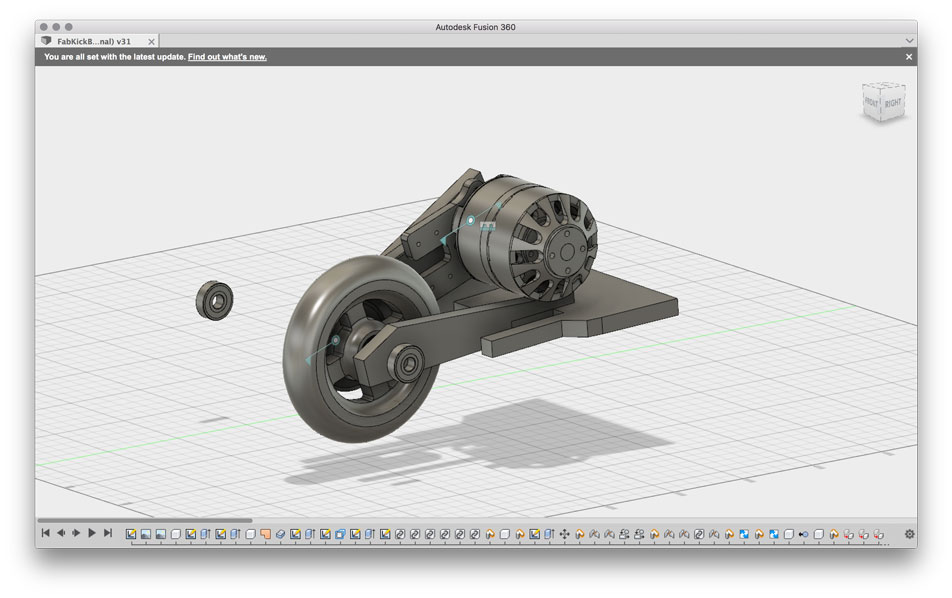Click the joint marker on the motor mount
952x598 pixels.
(471, 220)
